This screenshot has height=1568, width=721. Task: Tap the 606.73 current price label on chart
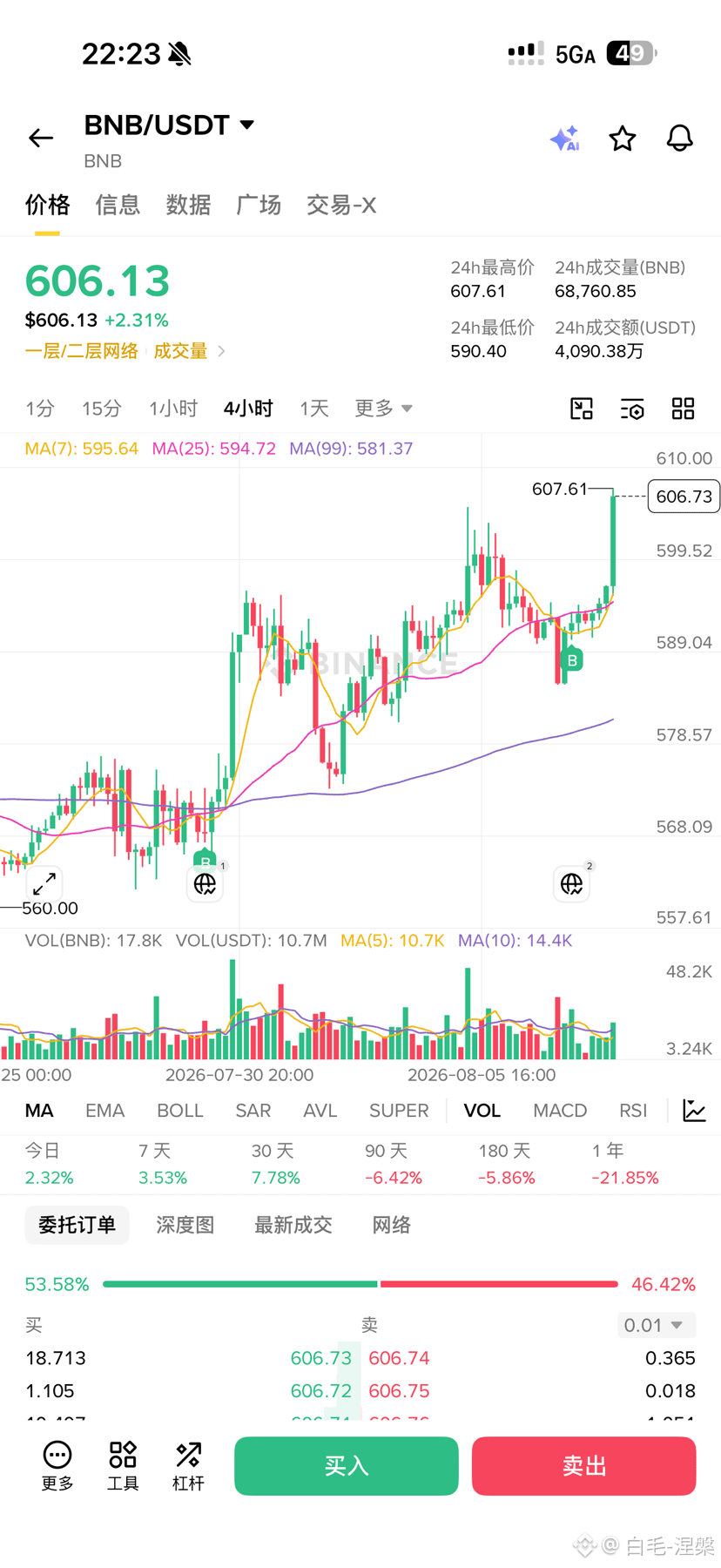coord(684,497)
